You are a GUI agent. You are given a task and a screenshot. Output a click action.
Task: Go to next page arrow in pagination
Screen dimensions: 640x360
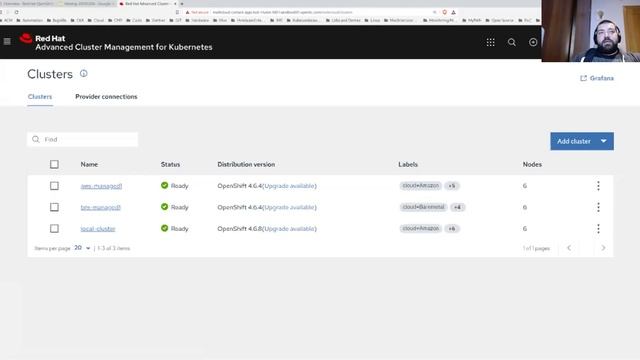click(x=603, y=248)
